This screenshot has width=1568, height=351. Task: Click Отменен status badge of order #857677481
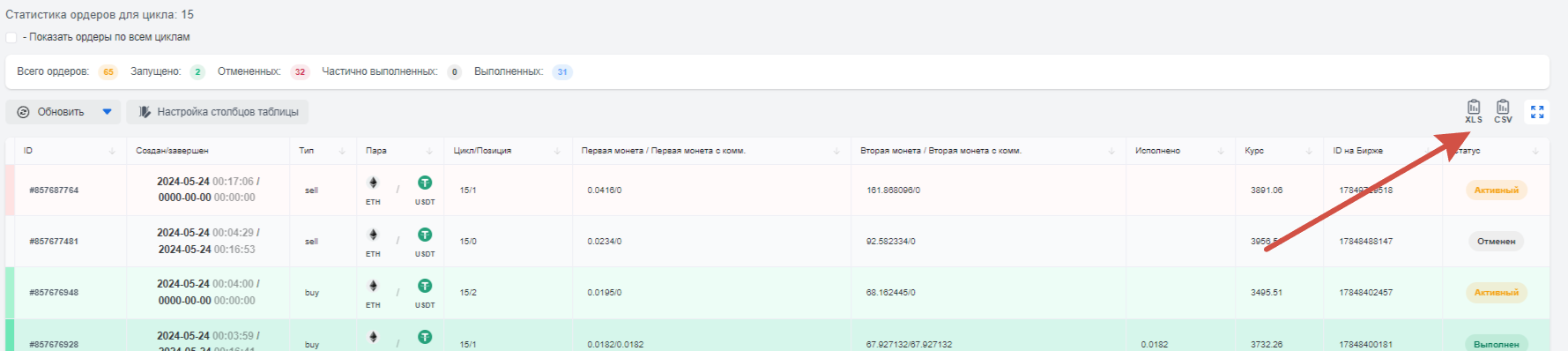1496,241
